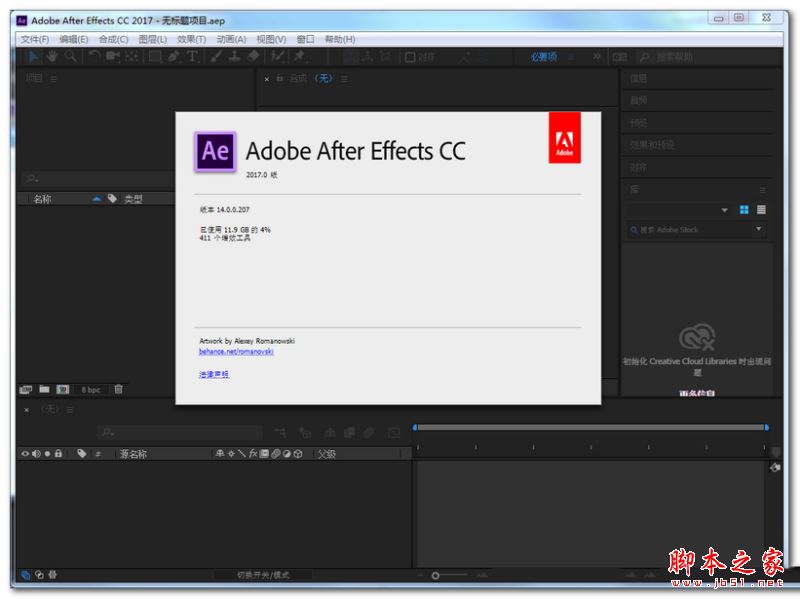
Task: Click the Adobe logo in About dialog
Action: 564,138
